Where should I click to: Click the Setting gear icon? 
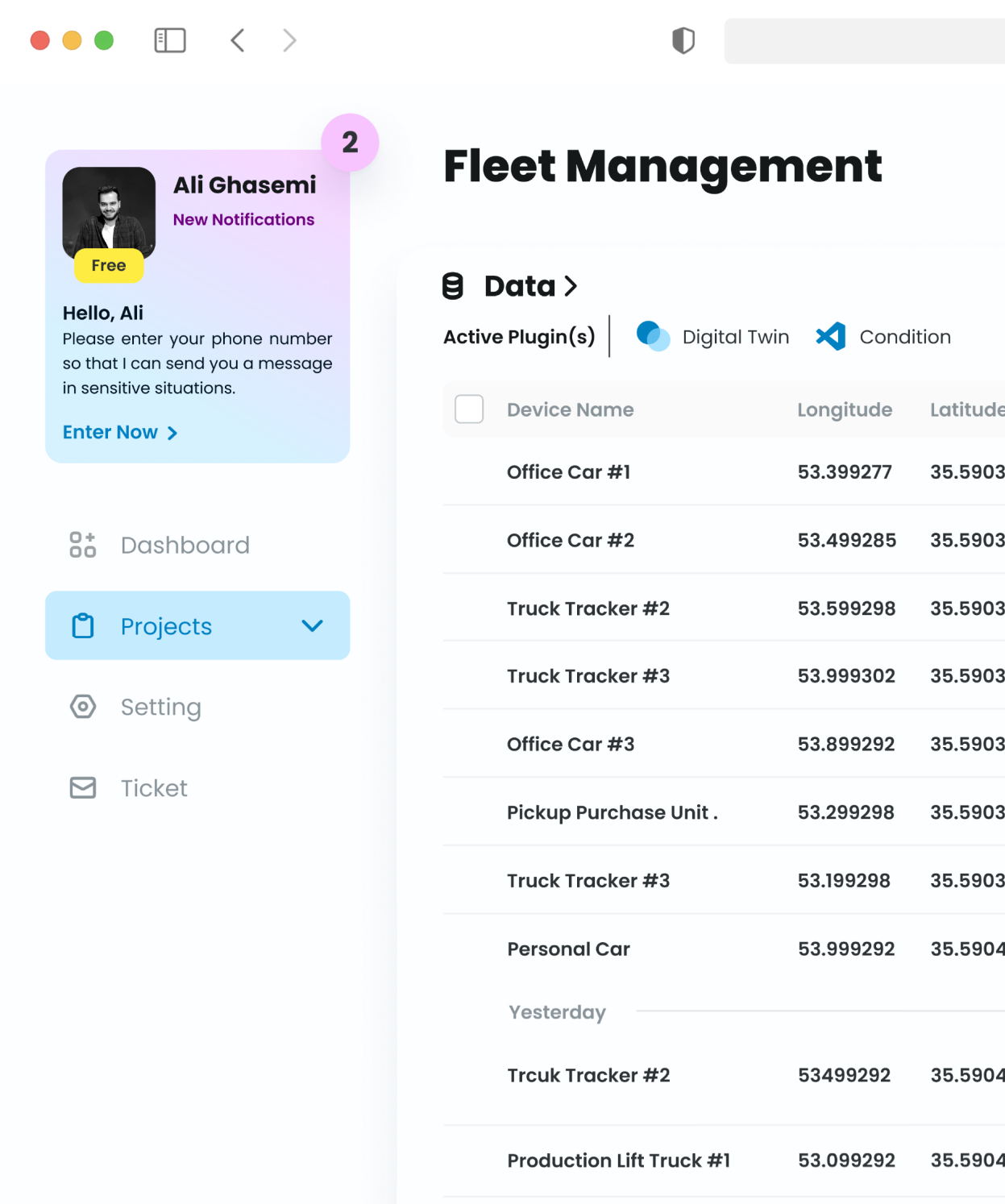(x=83, y=707)
